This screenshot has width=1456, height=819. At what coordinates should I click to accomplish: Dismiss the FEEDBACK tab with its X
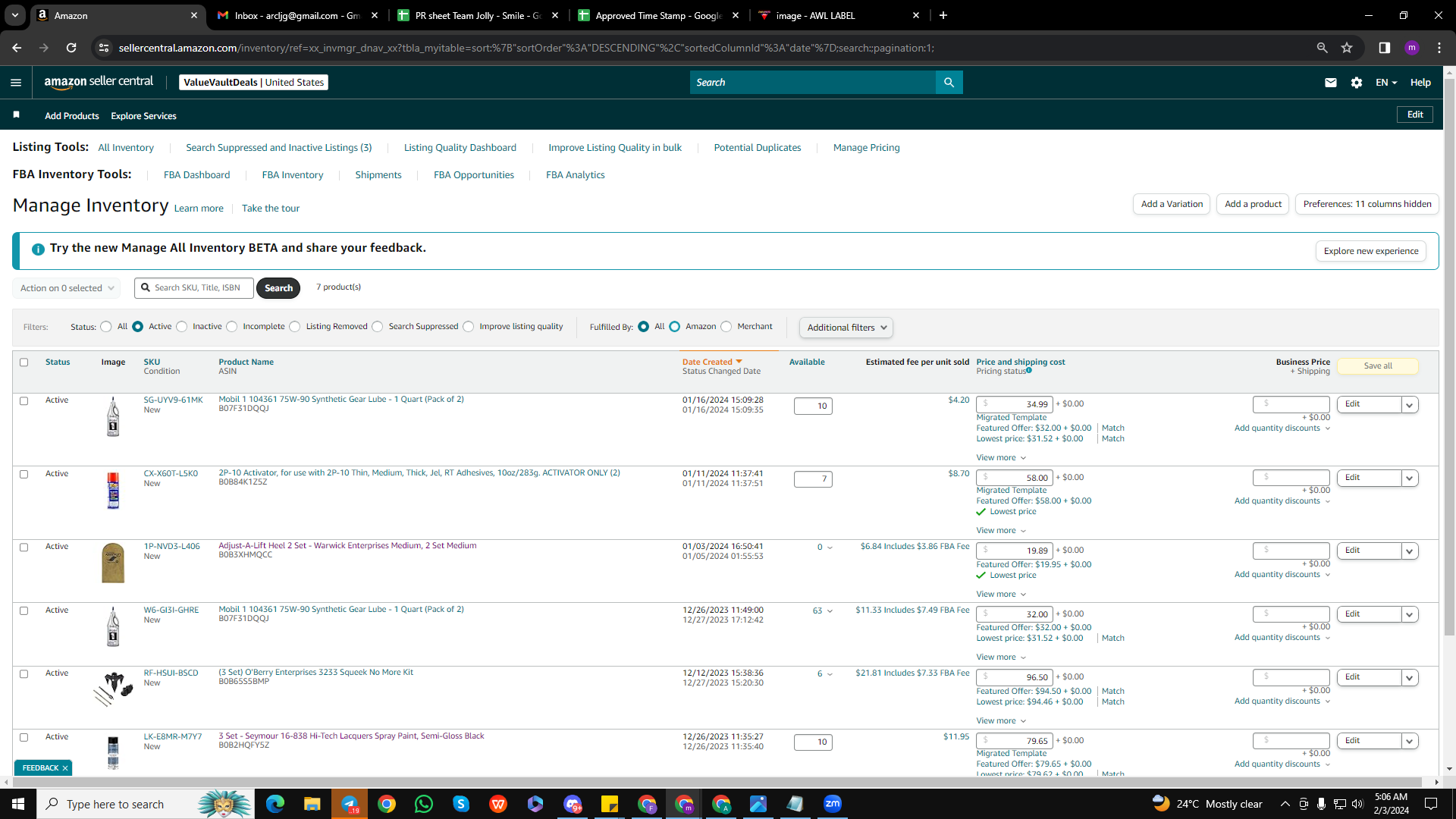(65, 768)
